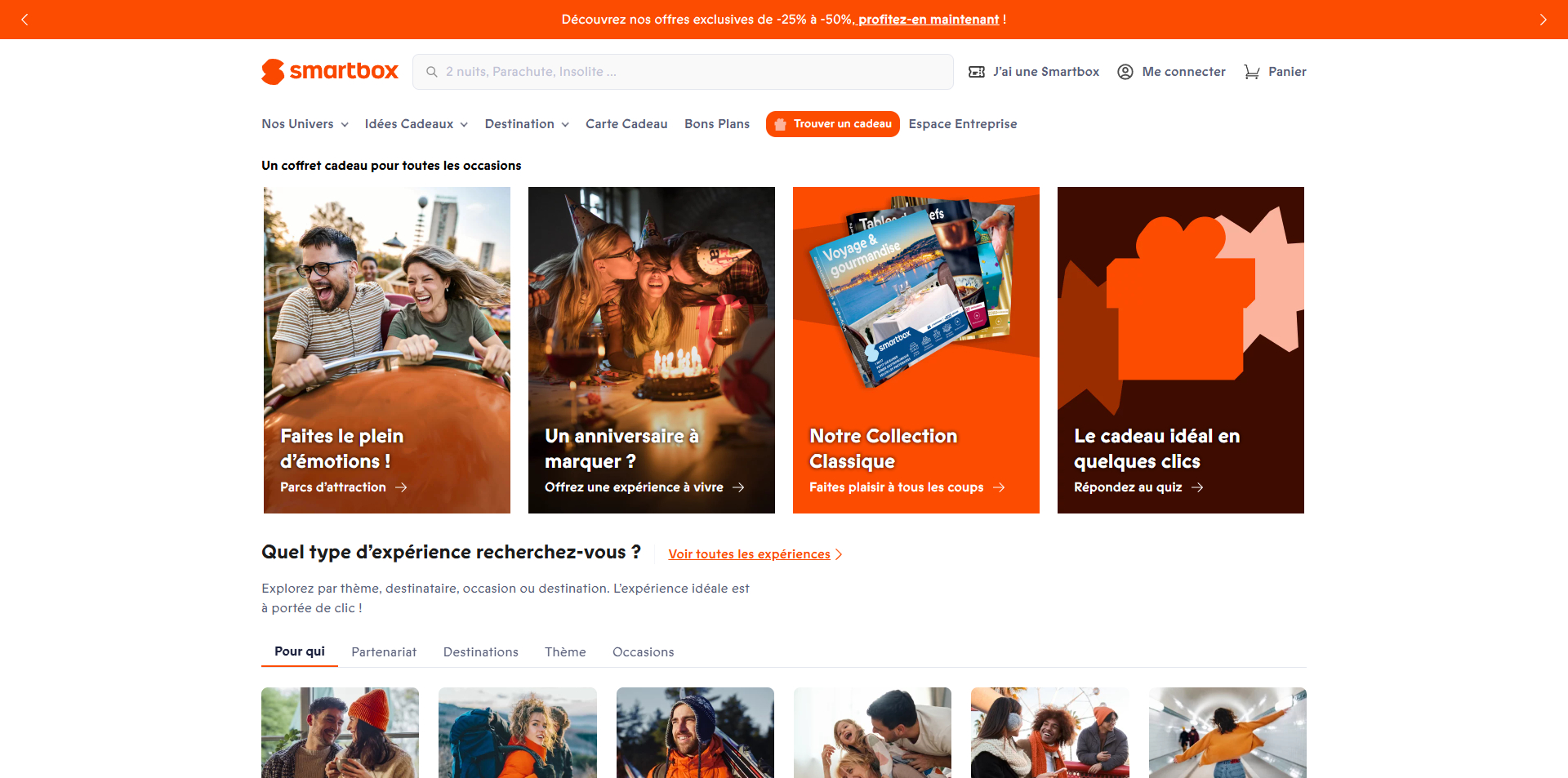1568x778 pixels.
Task: Open the Espace Entreprise page
Action: pyautogui.click(x=963, y=124)
